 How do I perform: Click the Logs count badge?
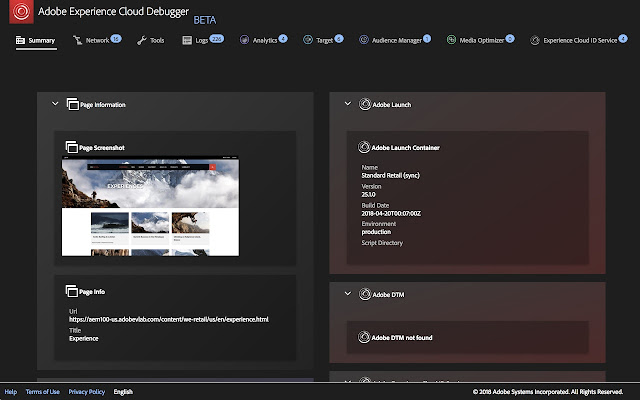click(217, 39)
